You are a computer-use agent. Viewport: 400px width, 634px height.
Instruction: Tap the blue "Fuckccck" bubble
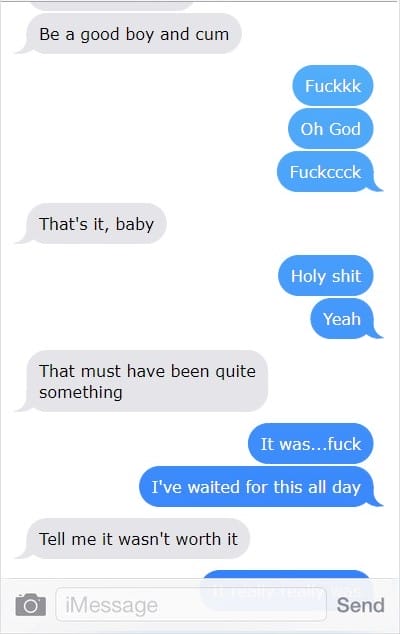point(329,172)
